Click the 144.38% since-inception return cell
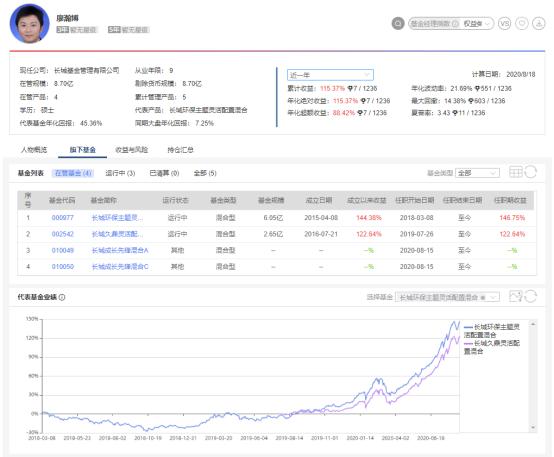The height and width of the screenshot is (457, 554). click(x=369, y=218)
